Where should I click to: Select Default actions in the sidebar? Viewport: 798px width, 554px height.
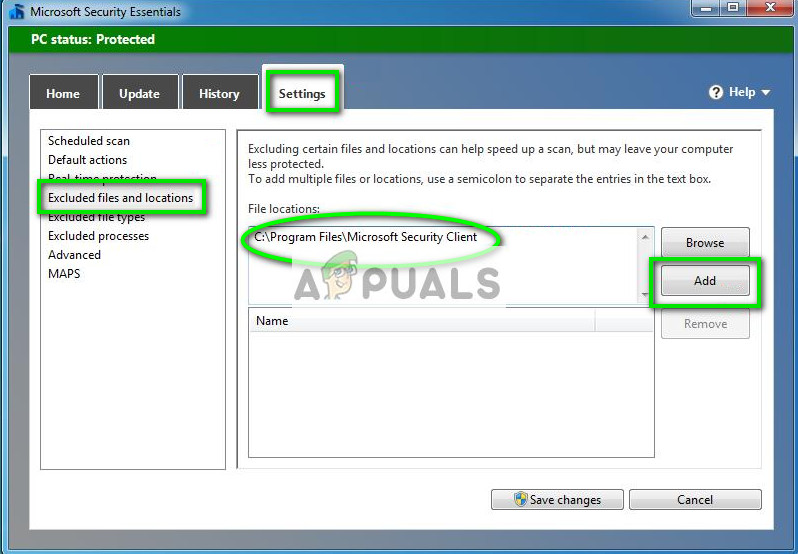point(88,160)
